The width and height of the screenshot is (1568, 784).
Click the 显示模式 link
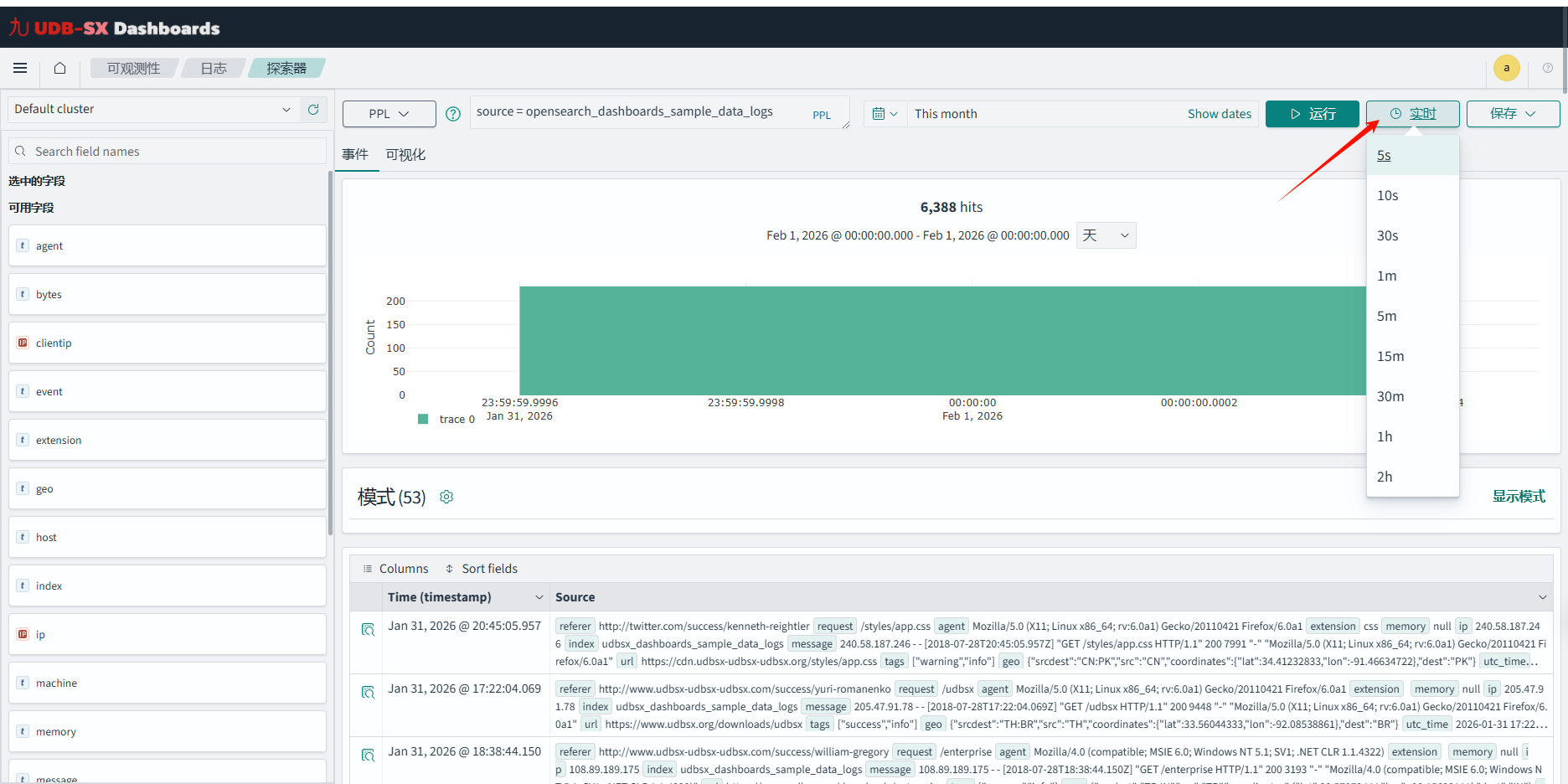click(1518, 497)
